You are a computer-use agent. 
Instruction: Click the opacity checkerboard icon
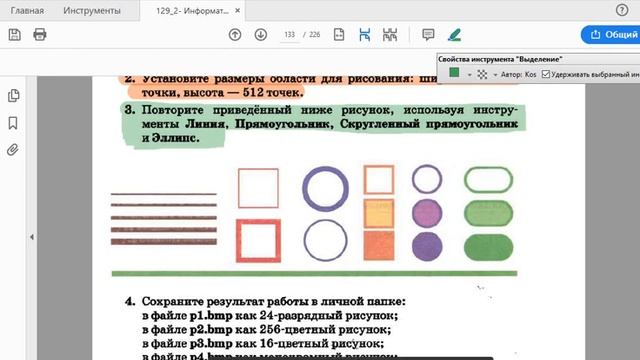coord(482,74)
